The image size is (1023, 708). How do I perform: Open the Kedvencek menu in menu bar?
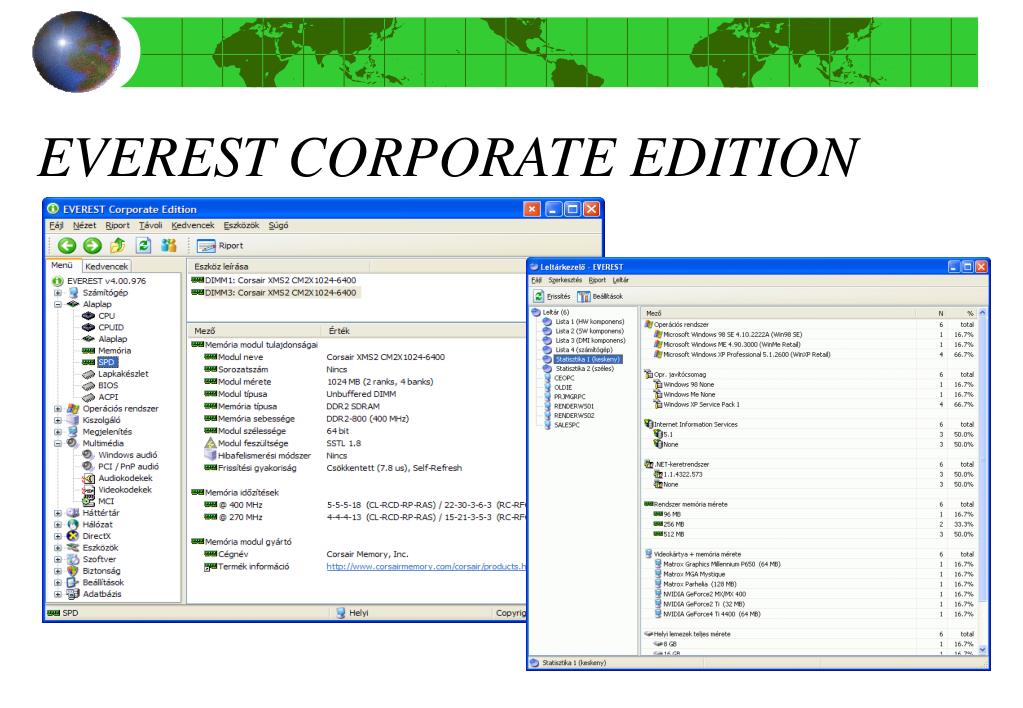click(x=192, y=225)
